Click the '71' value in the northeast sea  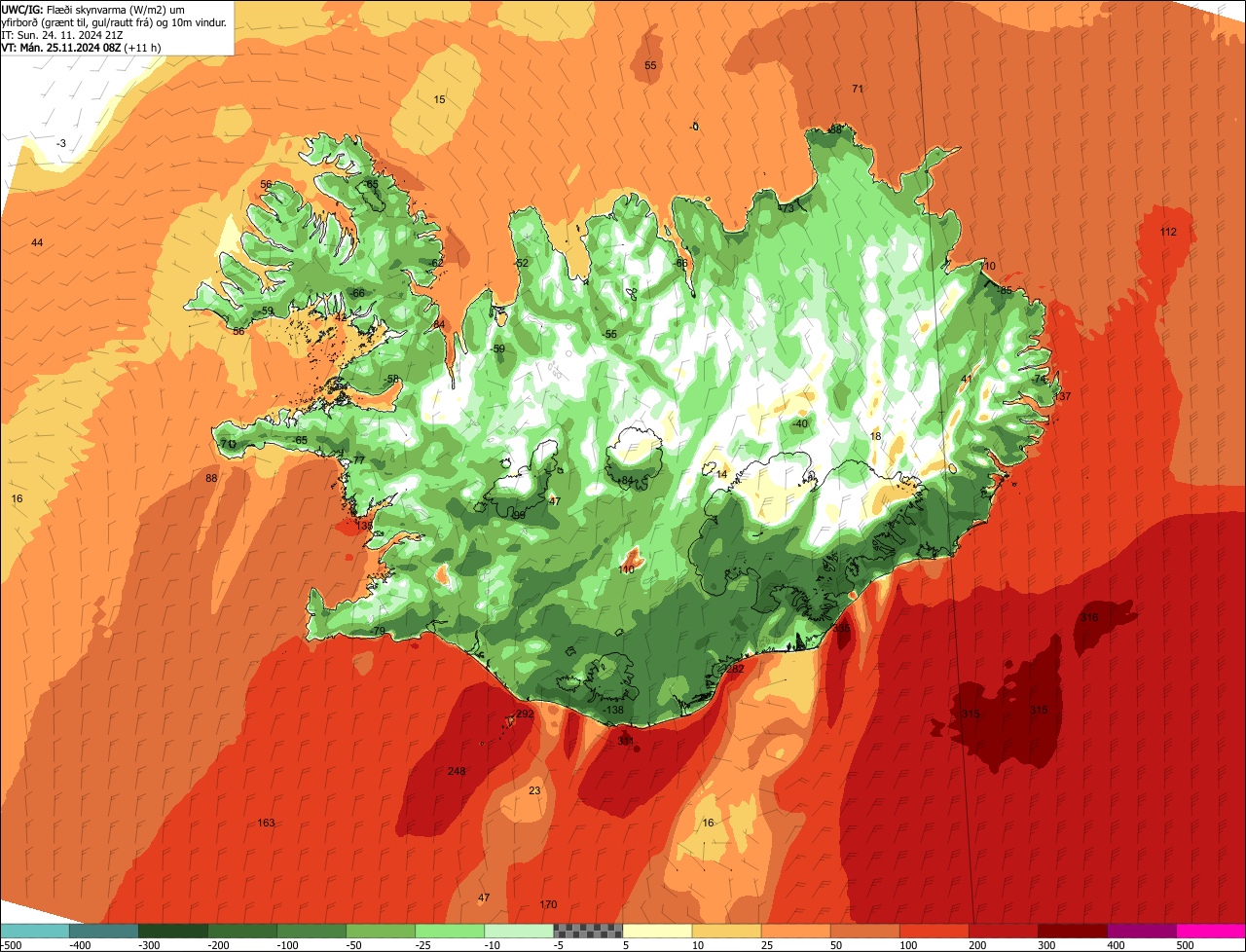click(x=858, y=89)
